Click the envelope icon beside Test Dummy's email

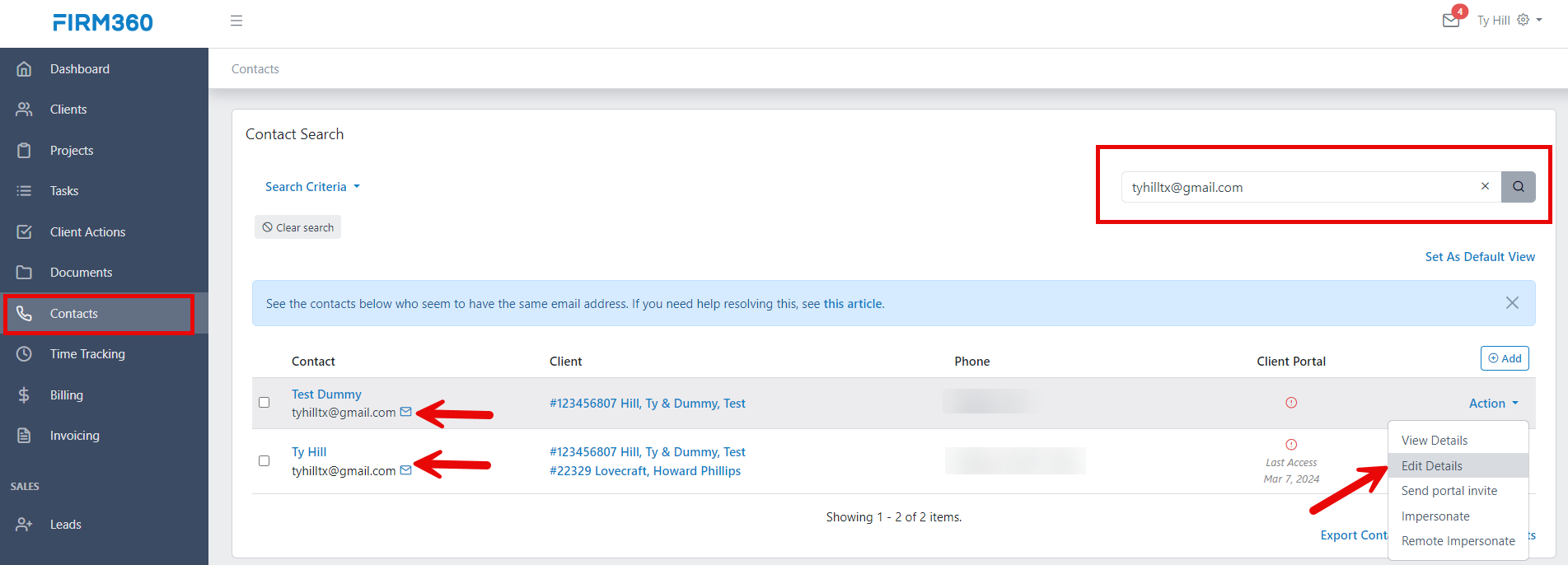(405, 412)
